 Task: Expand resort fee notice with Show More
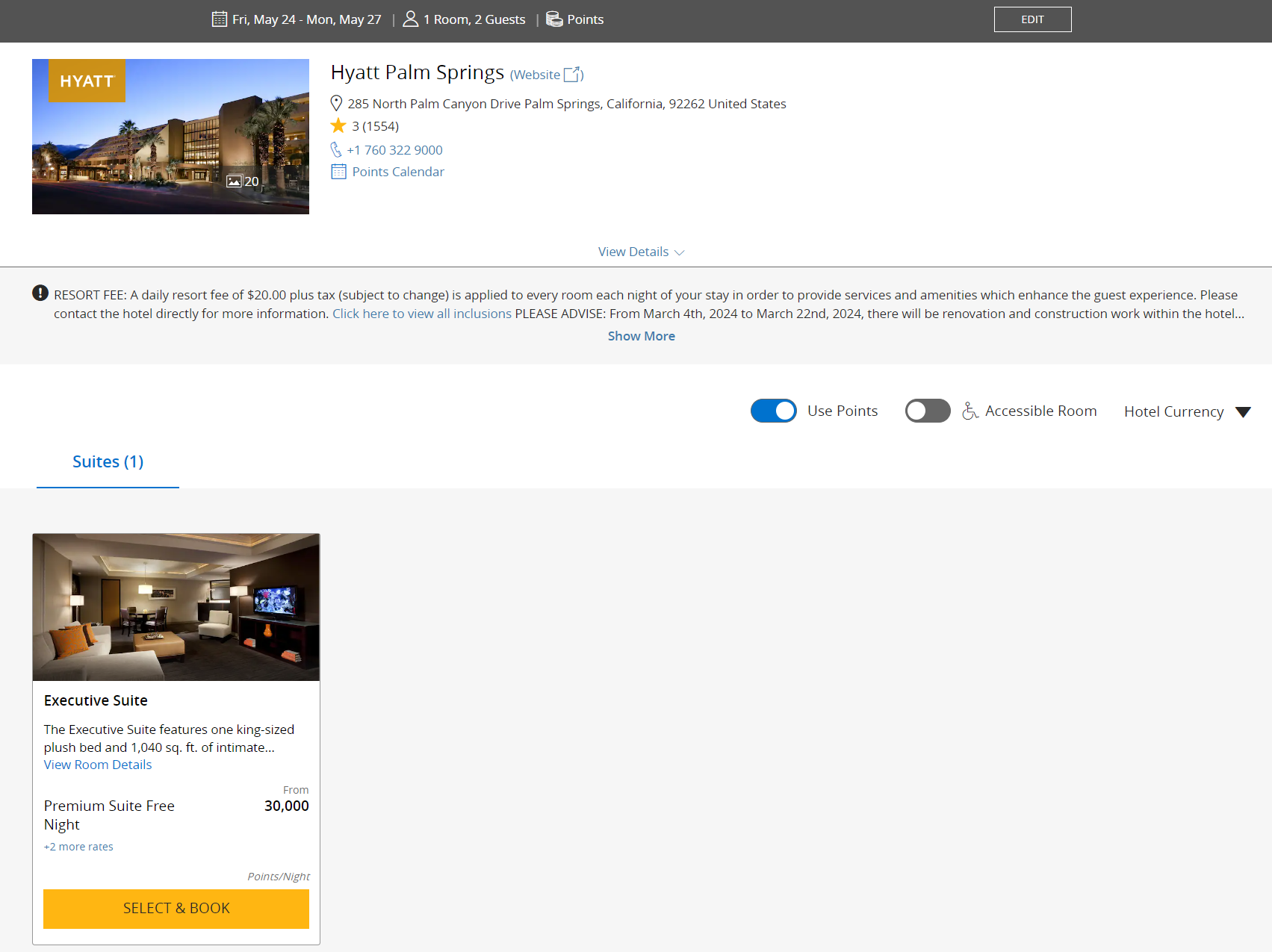pyautogui.click(x=641, y=336)
